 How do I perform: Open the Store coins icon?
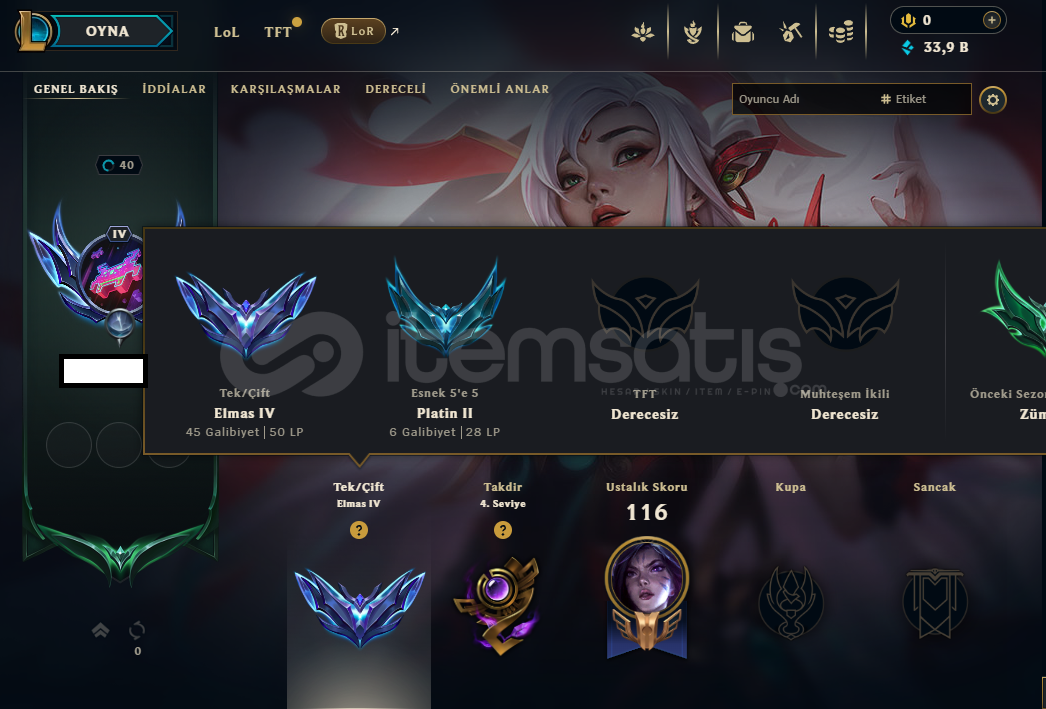(x=841, y=31)
